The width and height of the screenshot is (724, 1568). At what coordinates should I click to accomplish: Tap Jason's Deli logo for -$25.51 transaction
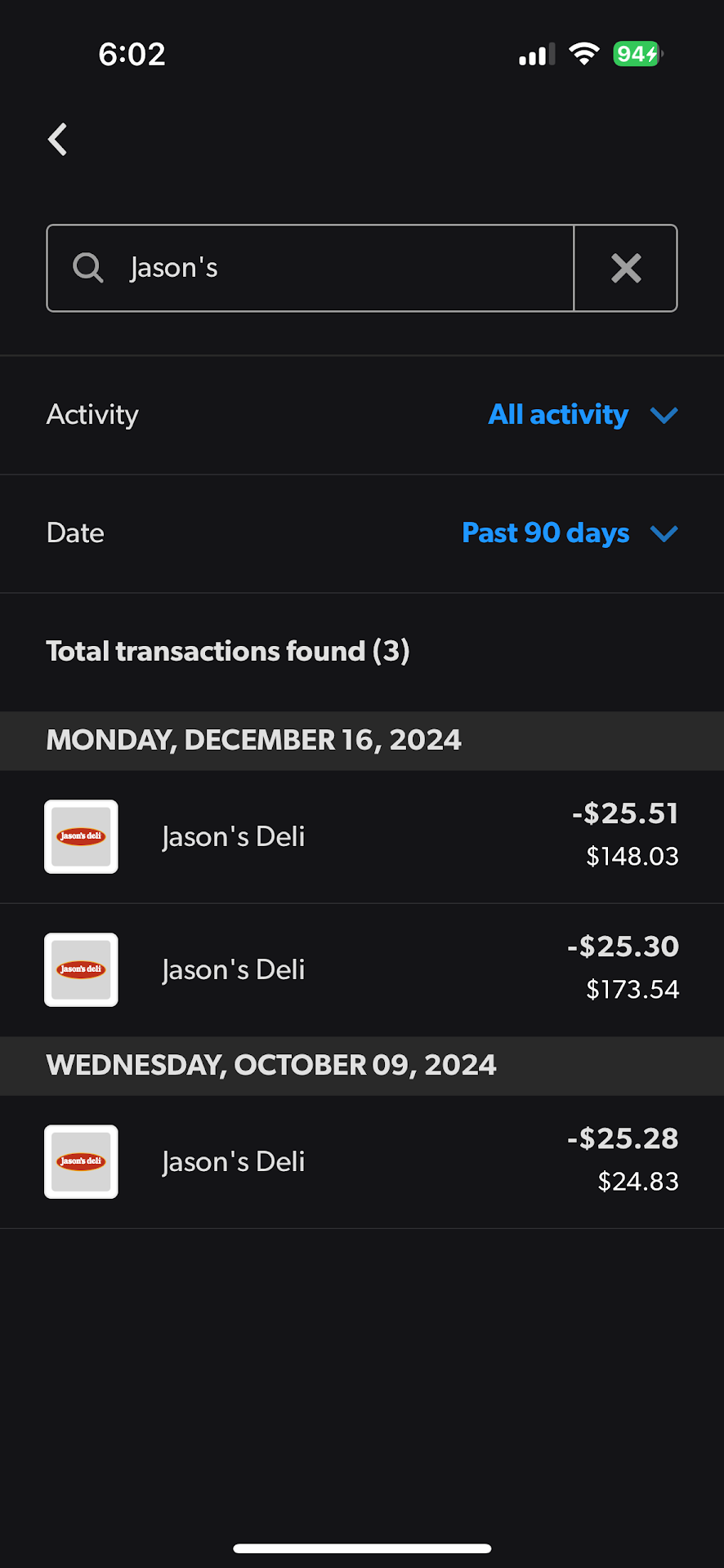(81, 836)
